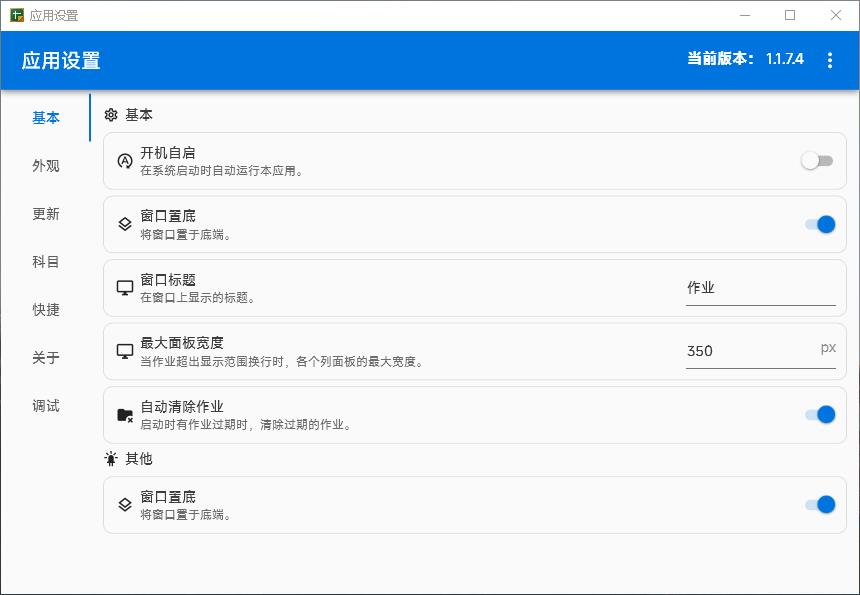Viewport: 860px width, 595px height.
Task: Click the monitor icon beside 最大面板宽度
Action: pos(125,351)
